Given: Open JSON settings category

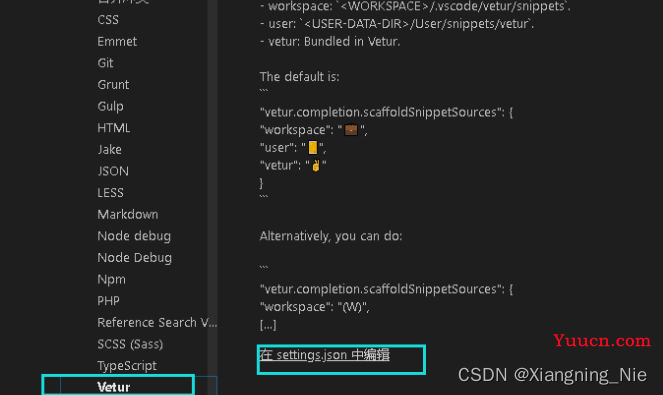Looking at the screenshot, I should [113, 171].
